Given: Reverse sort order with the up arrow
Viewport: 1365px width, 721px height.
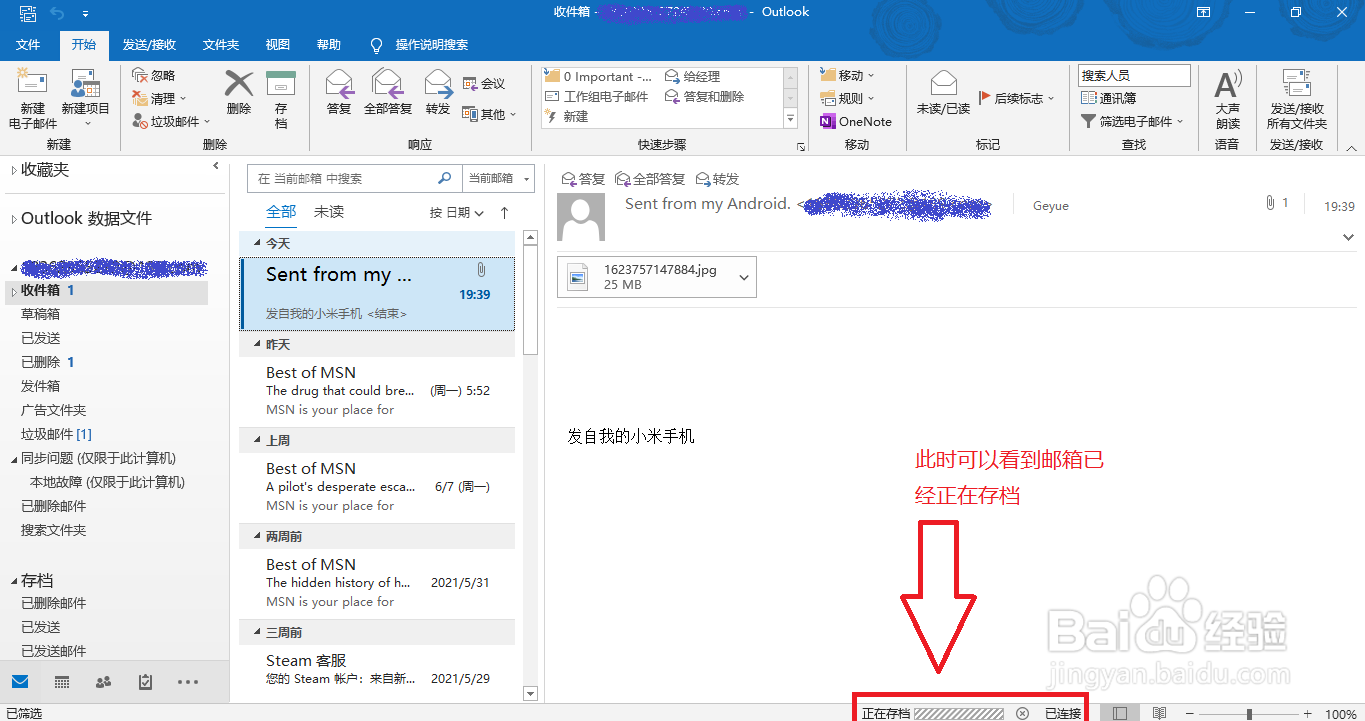Looking at the screenshot, I should [x=504, y=213].
